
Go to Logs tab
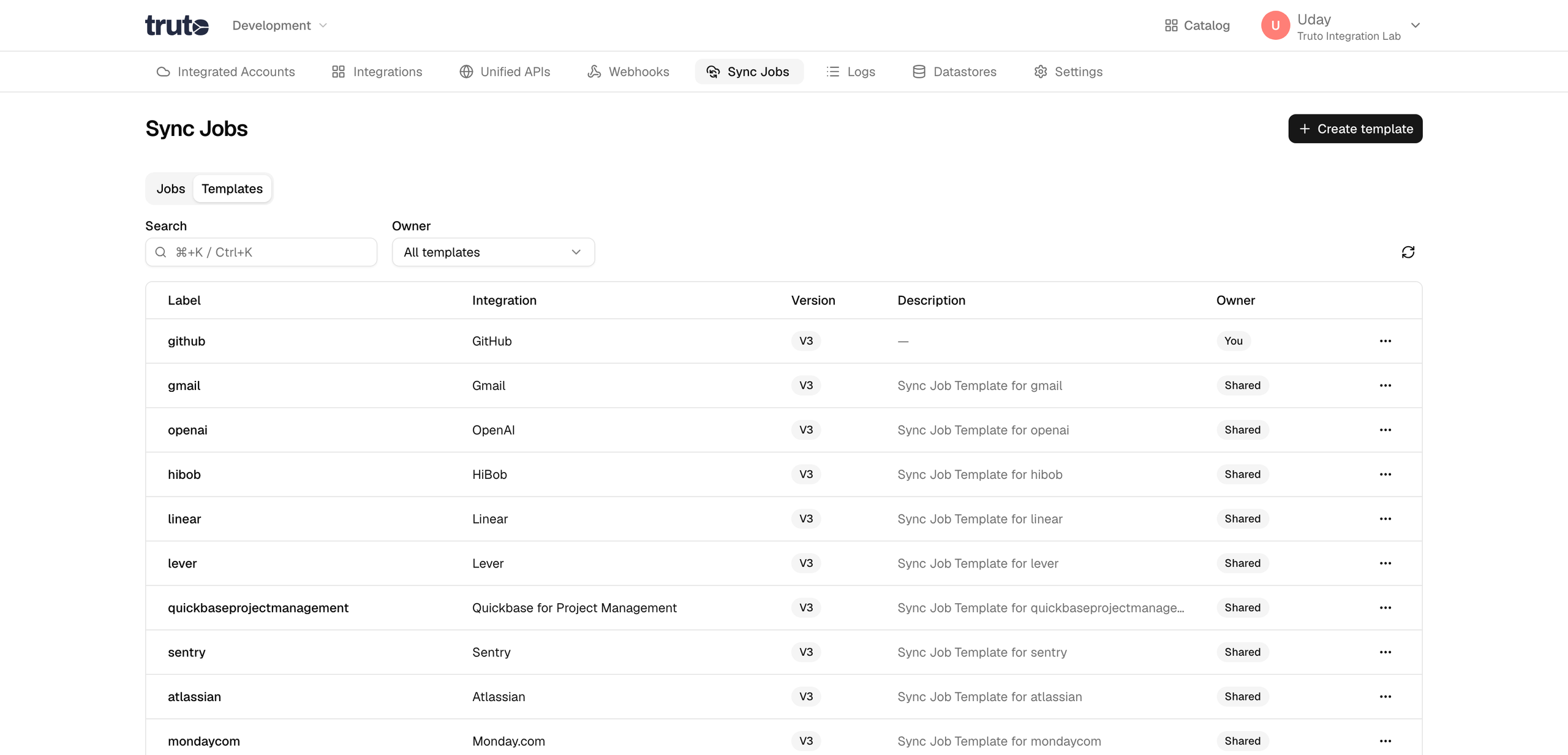[851, 72]
